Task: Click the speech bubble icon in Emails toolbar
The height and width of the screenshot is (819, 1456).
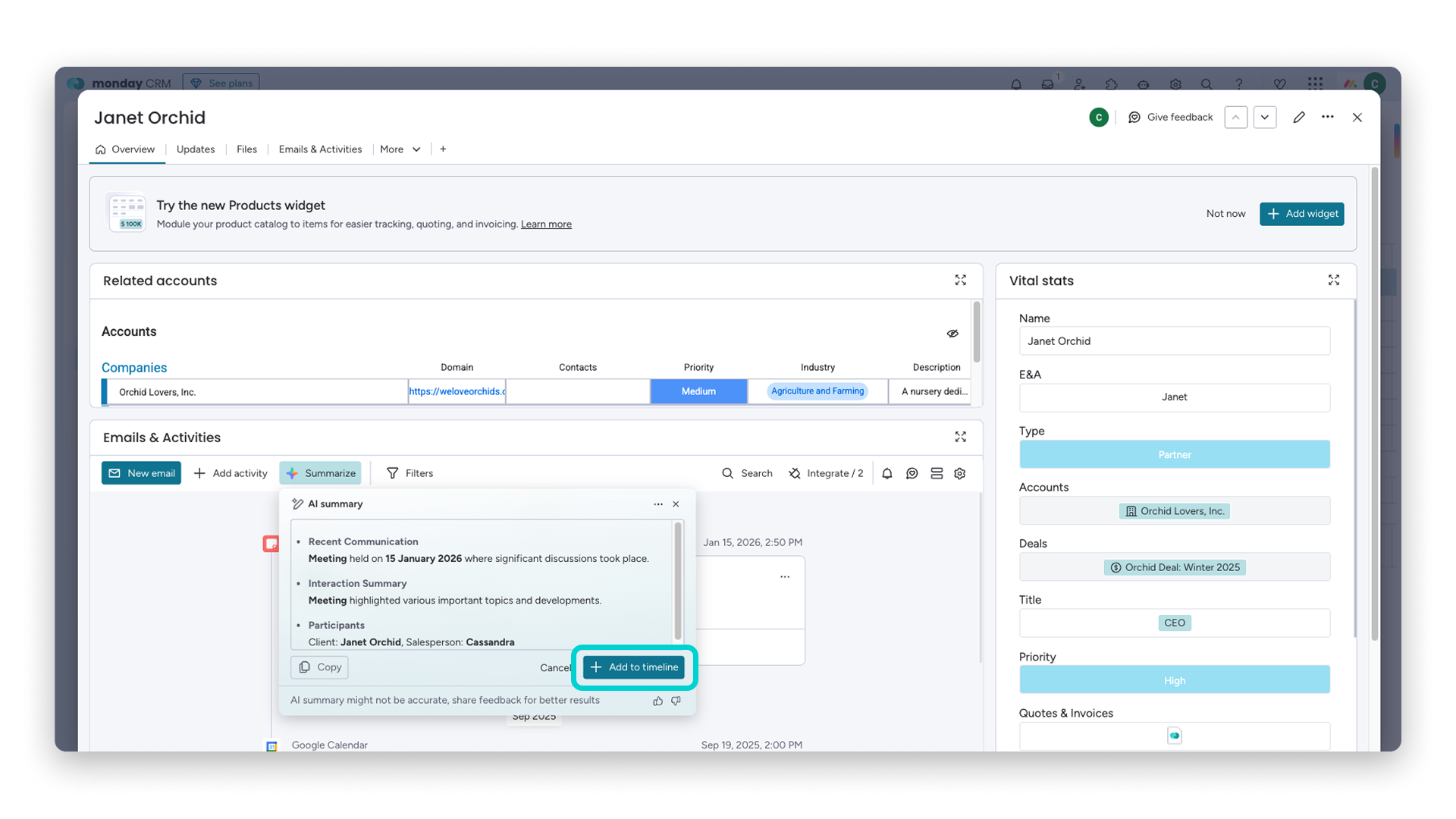Action: click(912, 473)
